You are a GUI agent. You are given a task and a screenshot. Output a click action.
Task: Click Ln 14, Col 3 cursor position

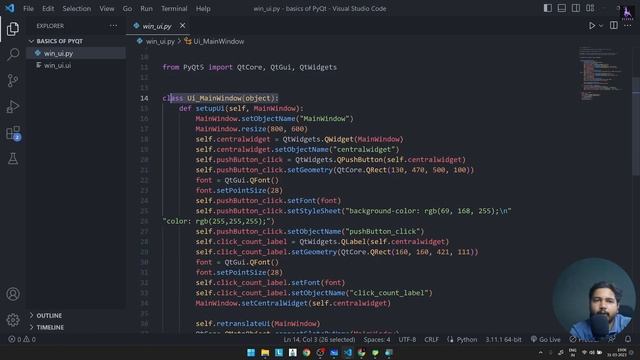(x=319, y=339)
